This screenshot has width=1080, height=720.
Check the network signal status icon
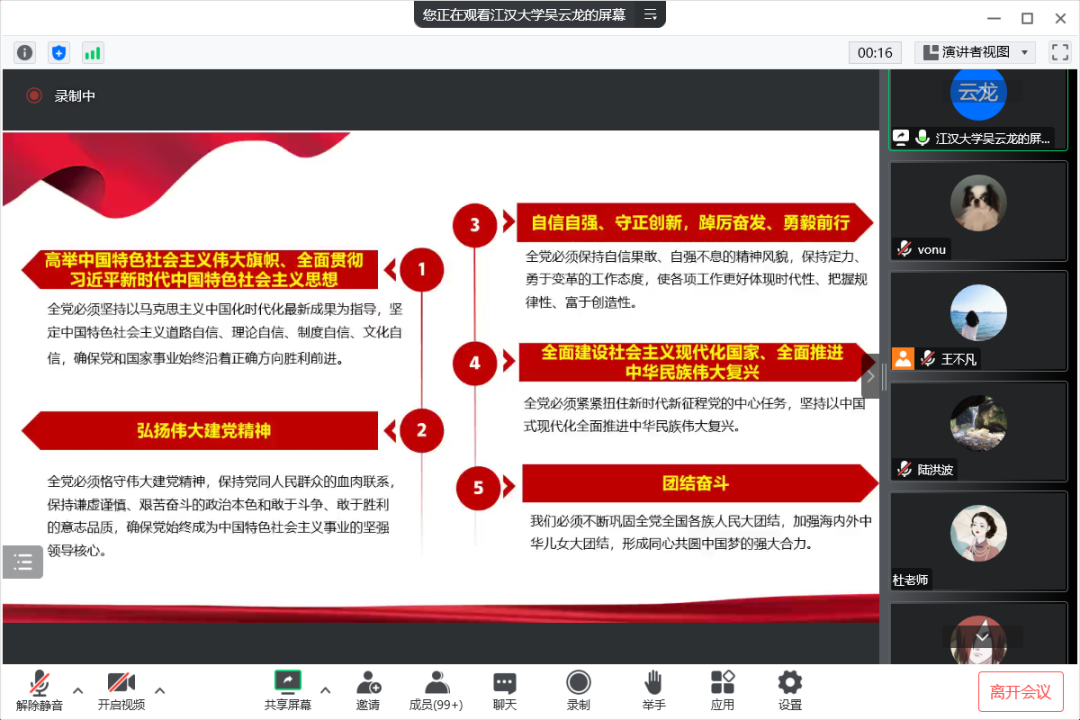pyautogui.click(x=92, y=52)
